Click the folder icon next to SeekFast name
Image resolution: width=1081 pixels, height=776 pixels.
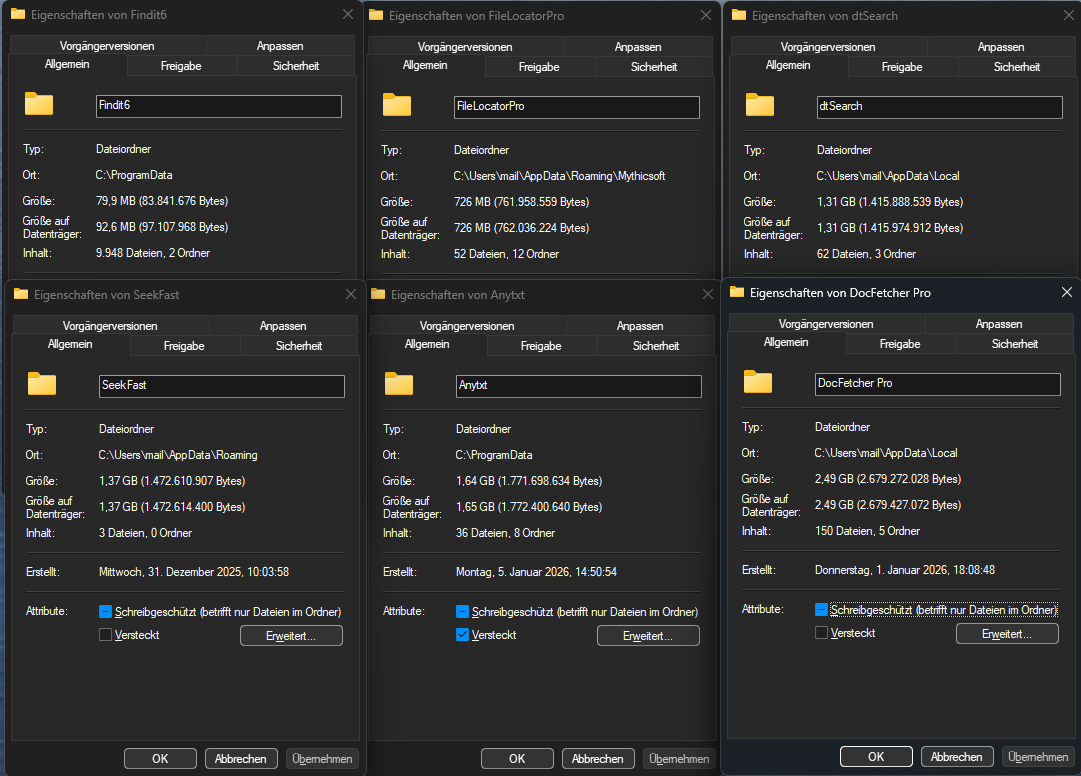click(41, 383)
